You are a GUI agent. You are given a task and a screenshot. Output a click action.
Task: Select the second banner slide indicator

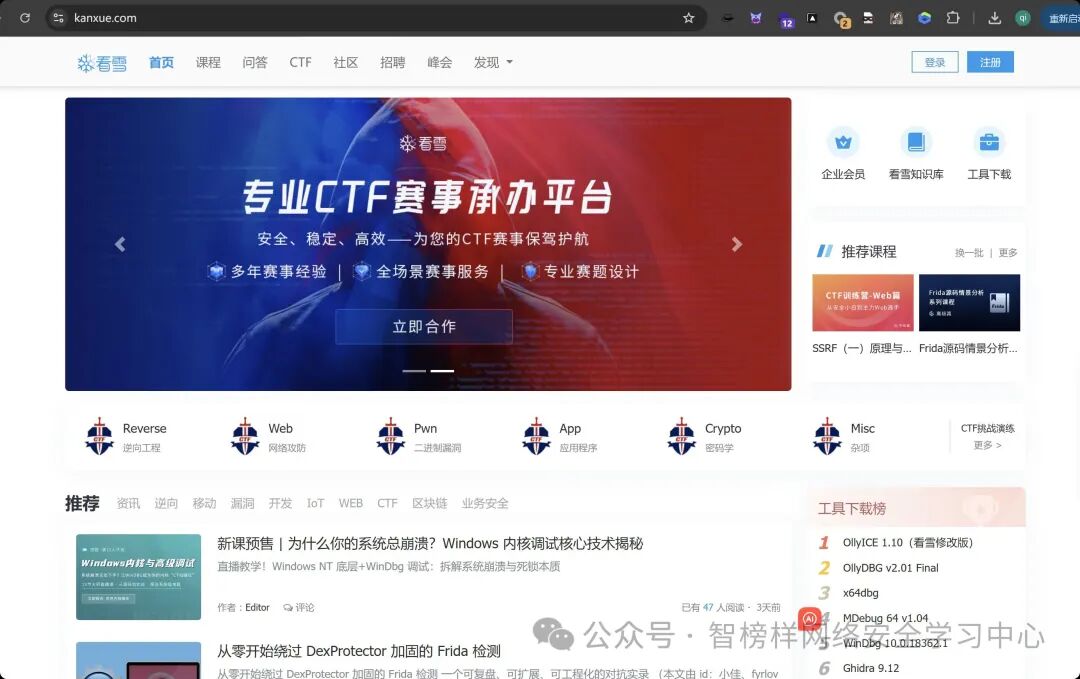coord(442,370)
